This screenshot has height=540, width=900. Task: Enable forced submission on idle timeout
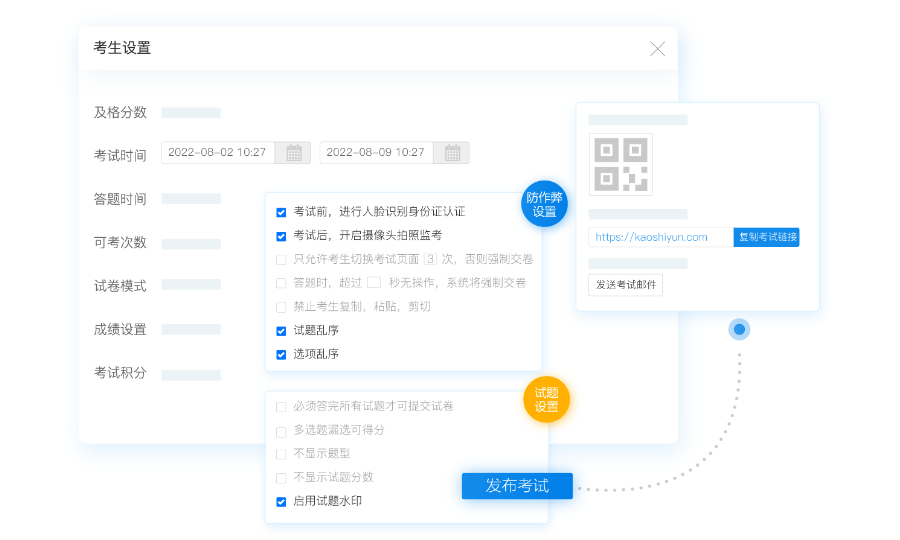point(281,283)
